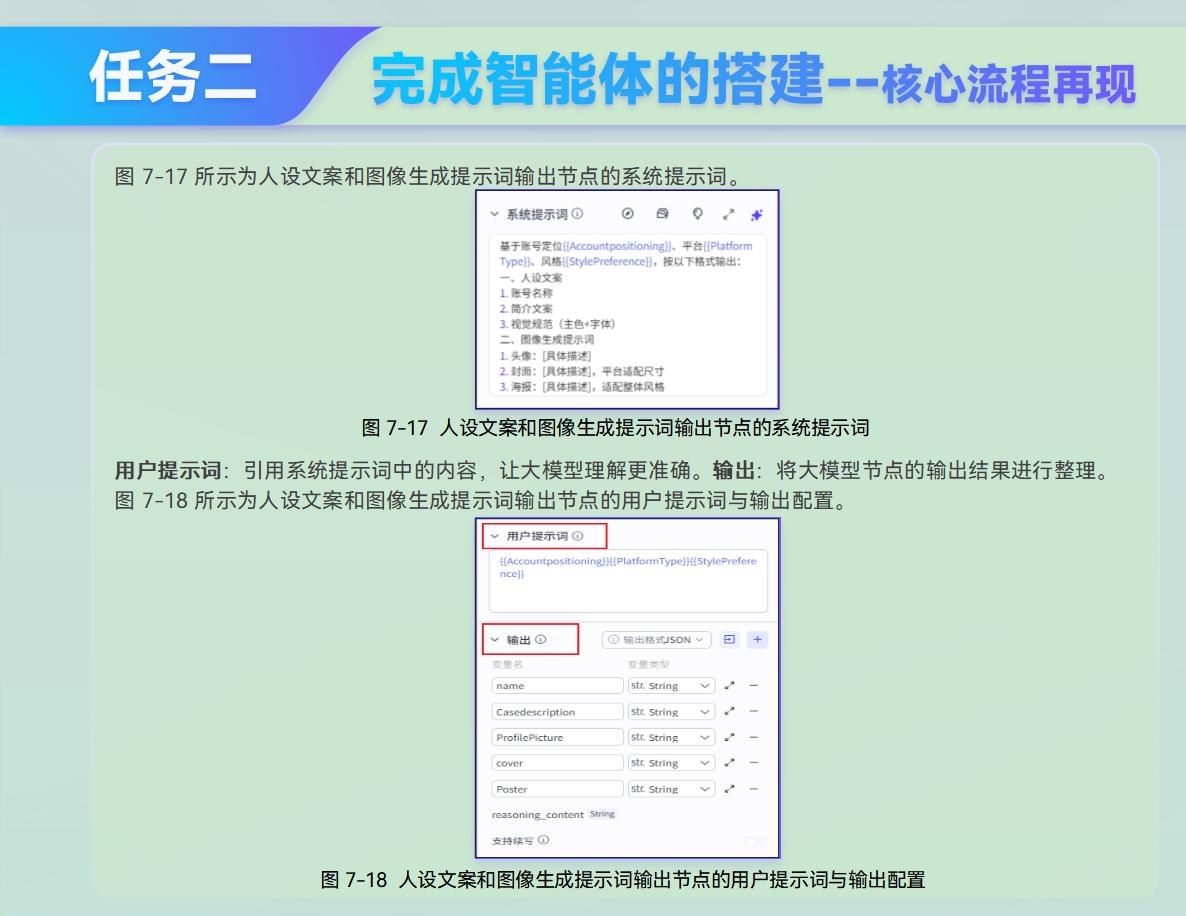Click the info icon beside 用户提示词
Image resolution: width=1186 pixels, height=916 pixels.
[578, 536]
